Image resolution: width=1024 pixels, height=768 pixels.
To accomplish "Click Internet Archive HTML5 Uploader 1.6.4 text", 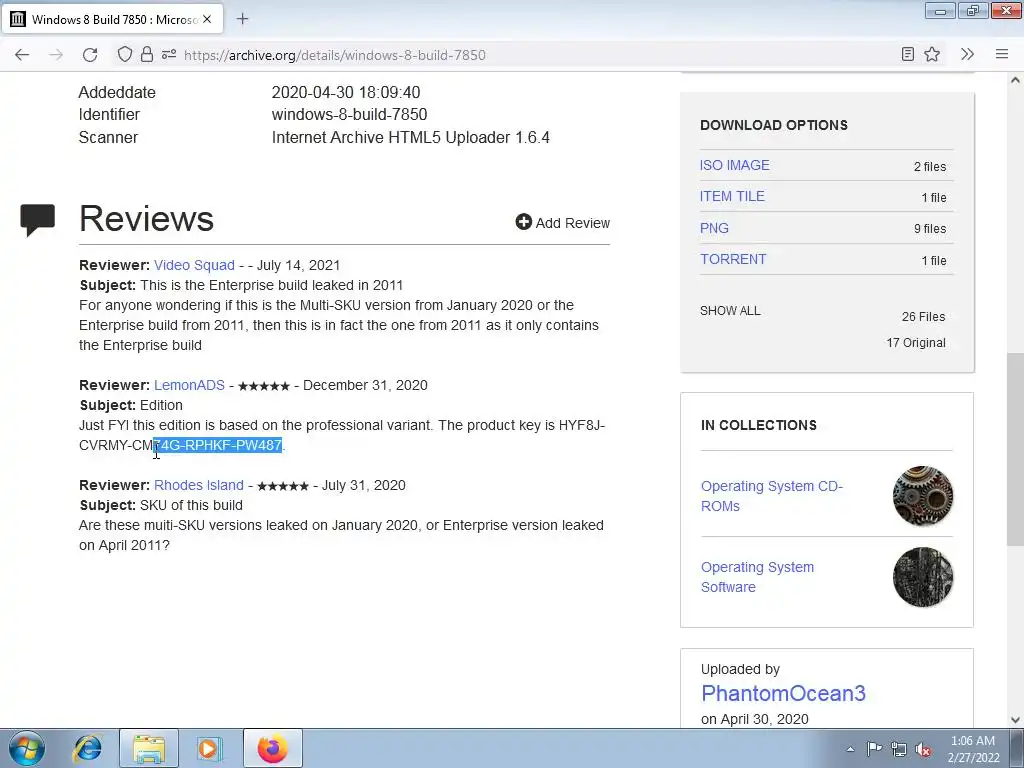I will pos(411,137).
